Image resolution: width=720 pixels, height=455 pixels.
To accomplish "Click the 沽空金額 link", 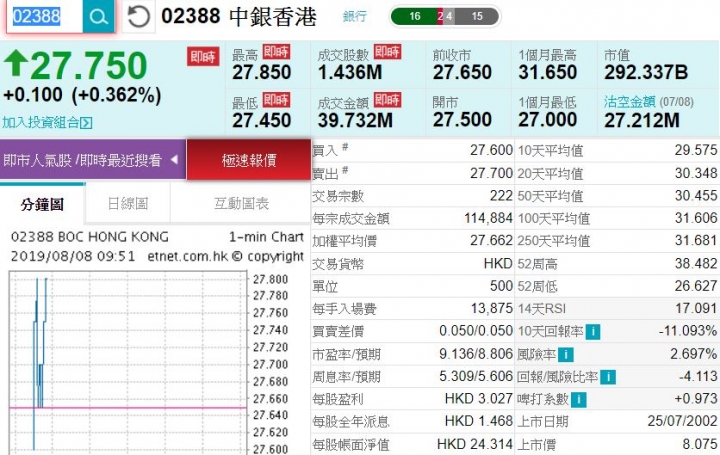I will pyautogui.click(x=630, y=102).
